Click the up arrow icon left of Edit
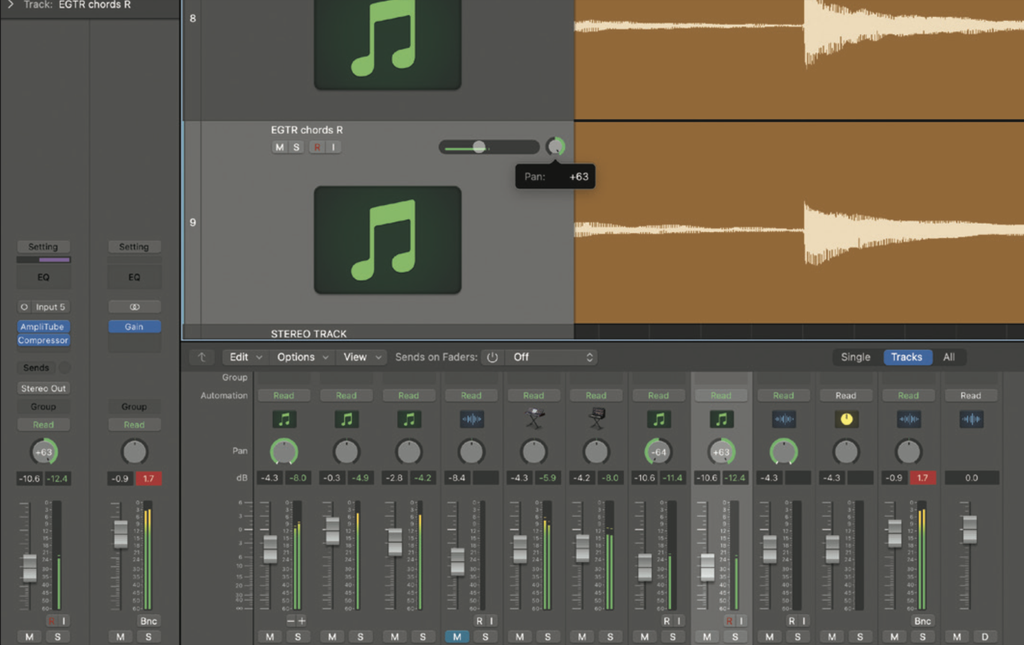This screenshot has height=645, width=1024. [202, 357]
